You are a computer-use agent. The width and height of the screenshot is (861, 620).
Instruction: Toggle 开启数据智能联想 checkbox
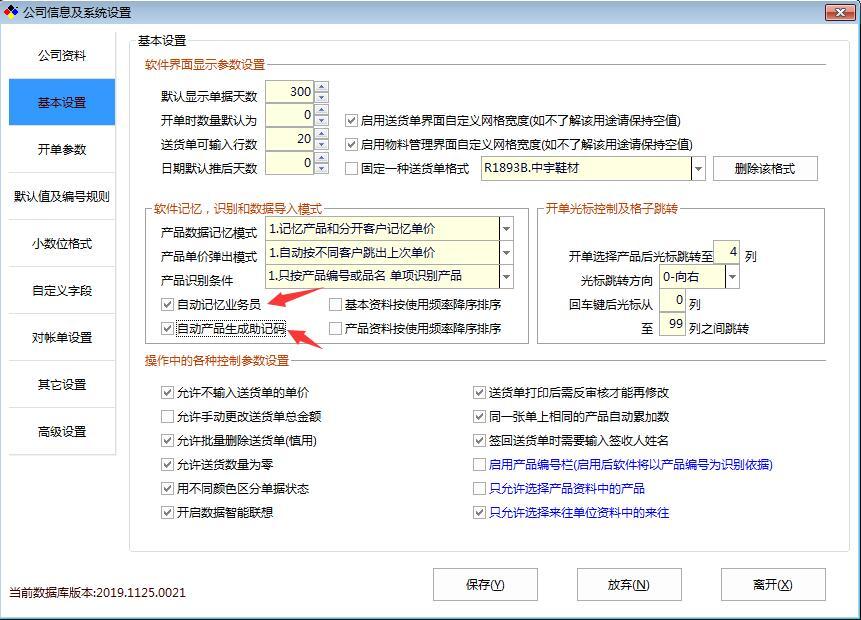167,512
